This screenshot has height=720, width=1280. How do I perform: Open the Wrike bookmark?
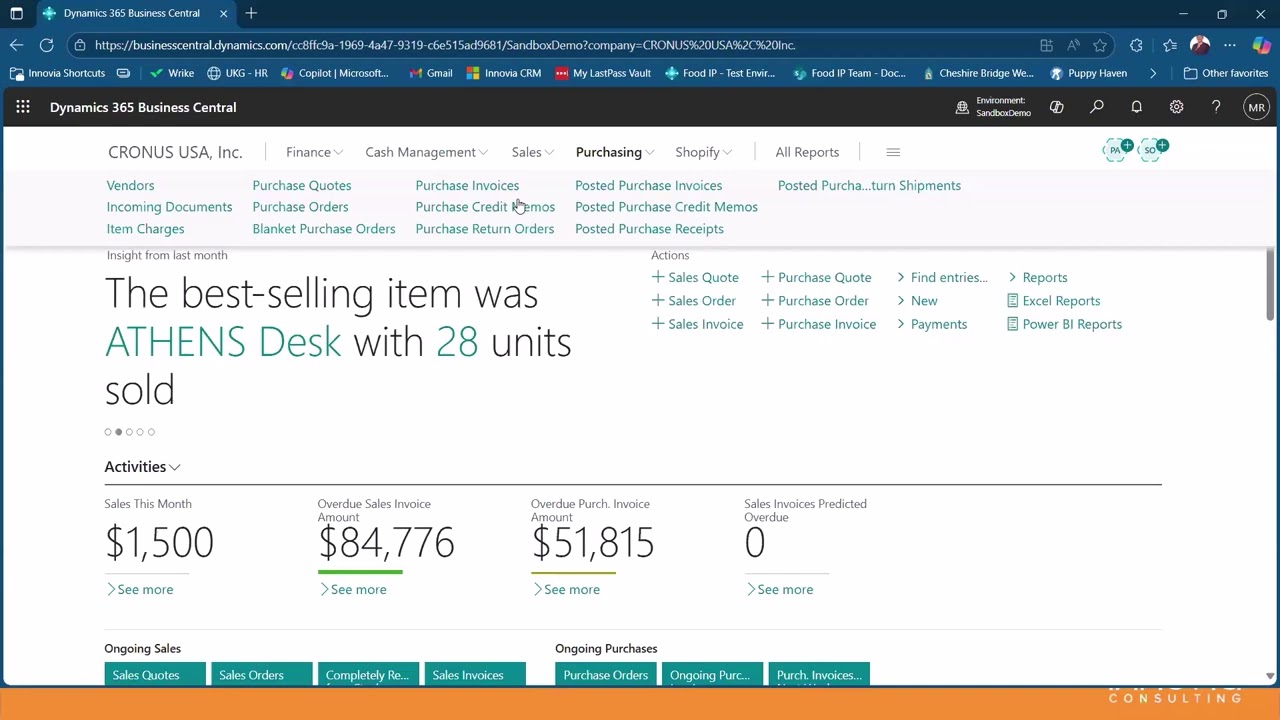pos(171,73)
